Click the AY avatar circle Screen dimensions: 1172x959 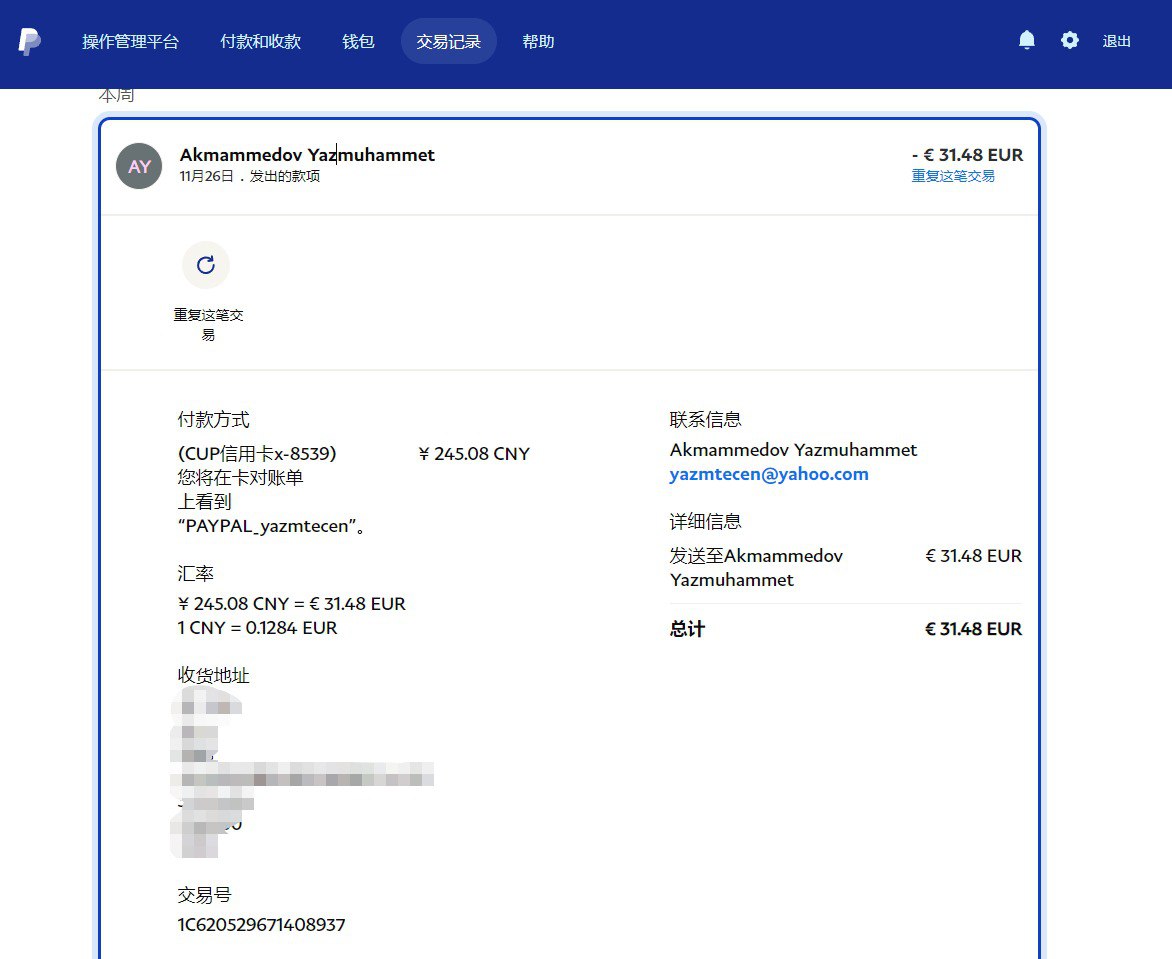pos(139,166)
